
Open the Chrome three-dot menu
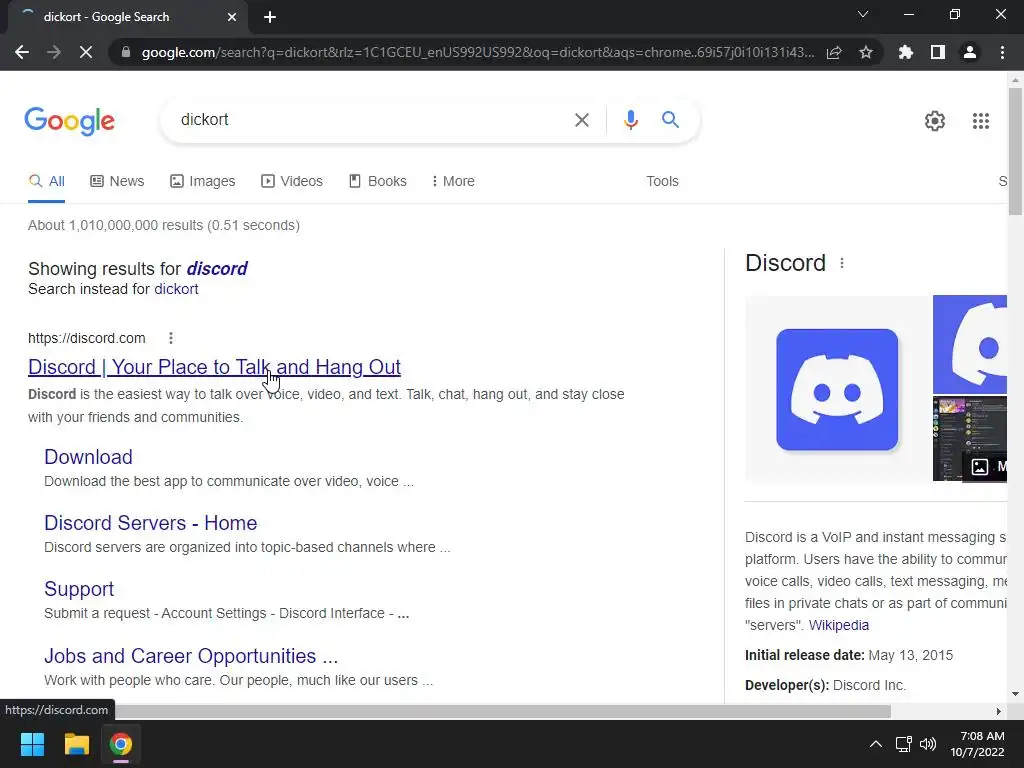tap(1002, 52)
